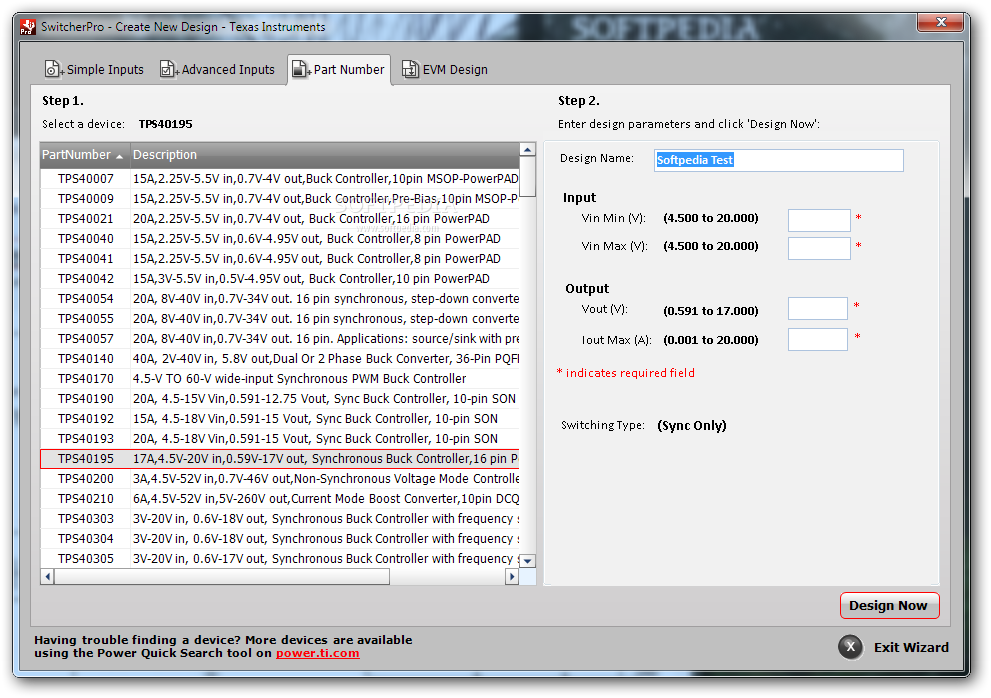This screenshot has width=991, height=698.
Task: Select device TPS40192 row
Action: click(279, 419)
